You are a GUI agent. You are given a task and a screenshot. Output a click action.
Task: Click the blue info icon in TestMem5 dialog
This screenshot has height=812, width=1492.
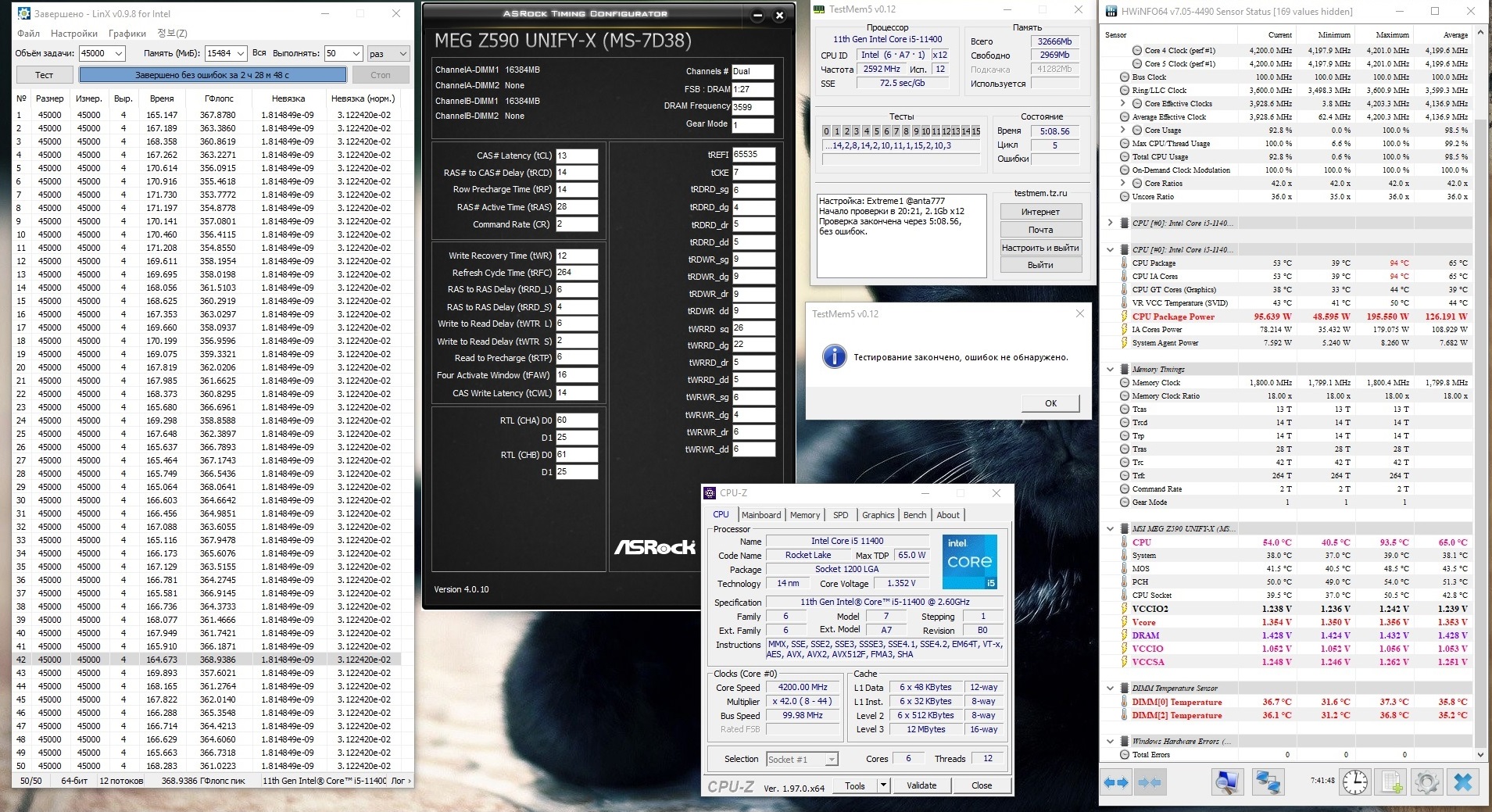click(x=834, y=357)
